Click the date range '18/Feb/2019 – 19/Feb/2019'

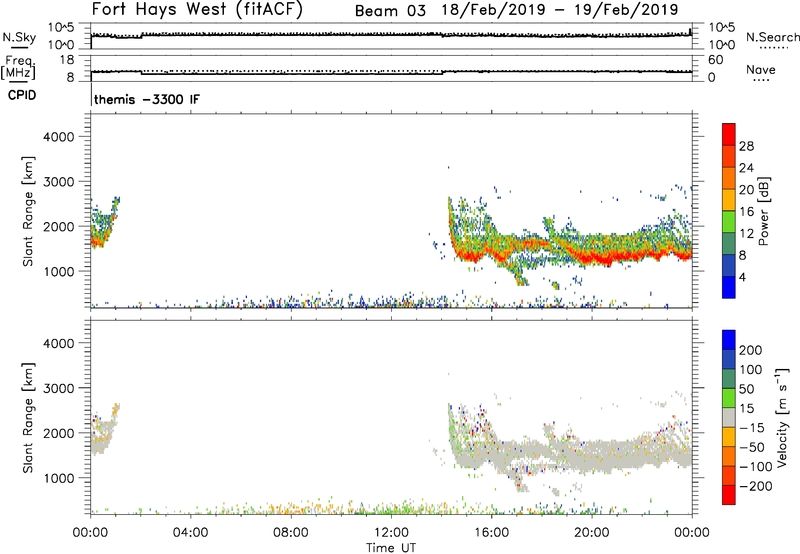[x=560, y=10]
